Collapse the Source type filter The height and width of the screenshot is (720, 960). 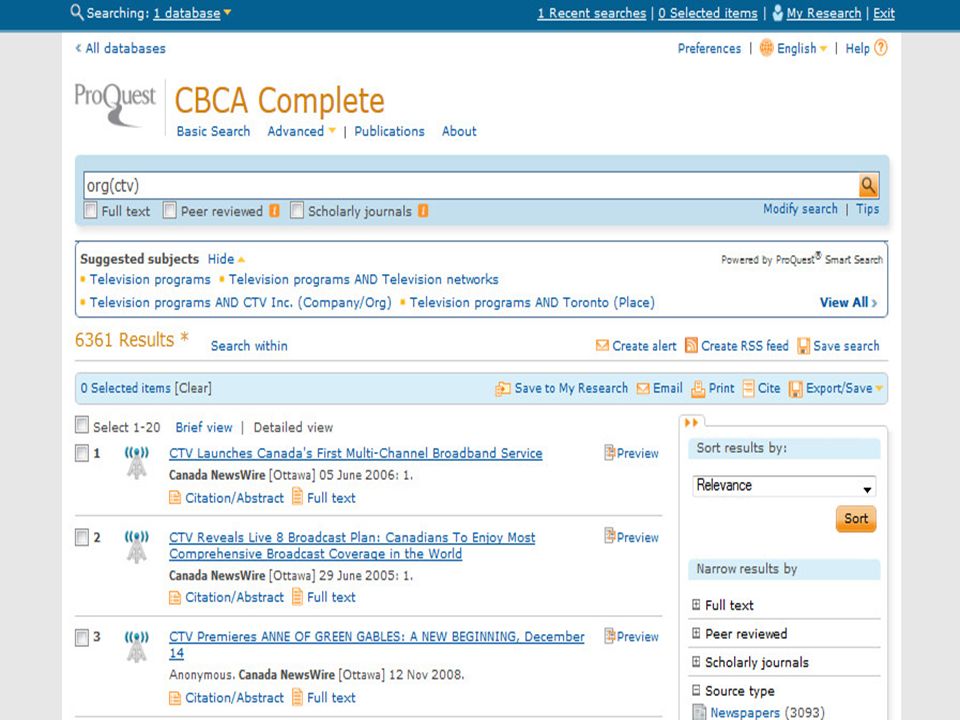pos(696,690)
